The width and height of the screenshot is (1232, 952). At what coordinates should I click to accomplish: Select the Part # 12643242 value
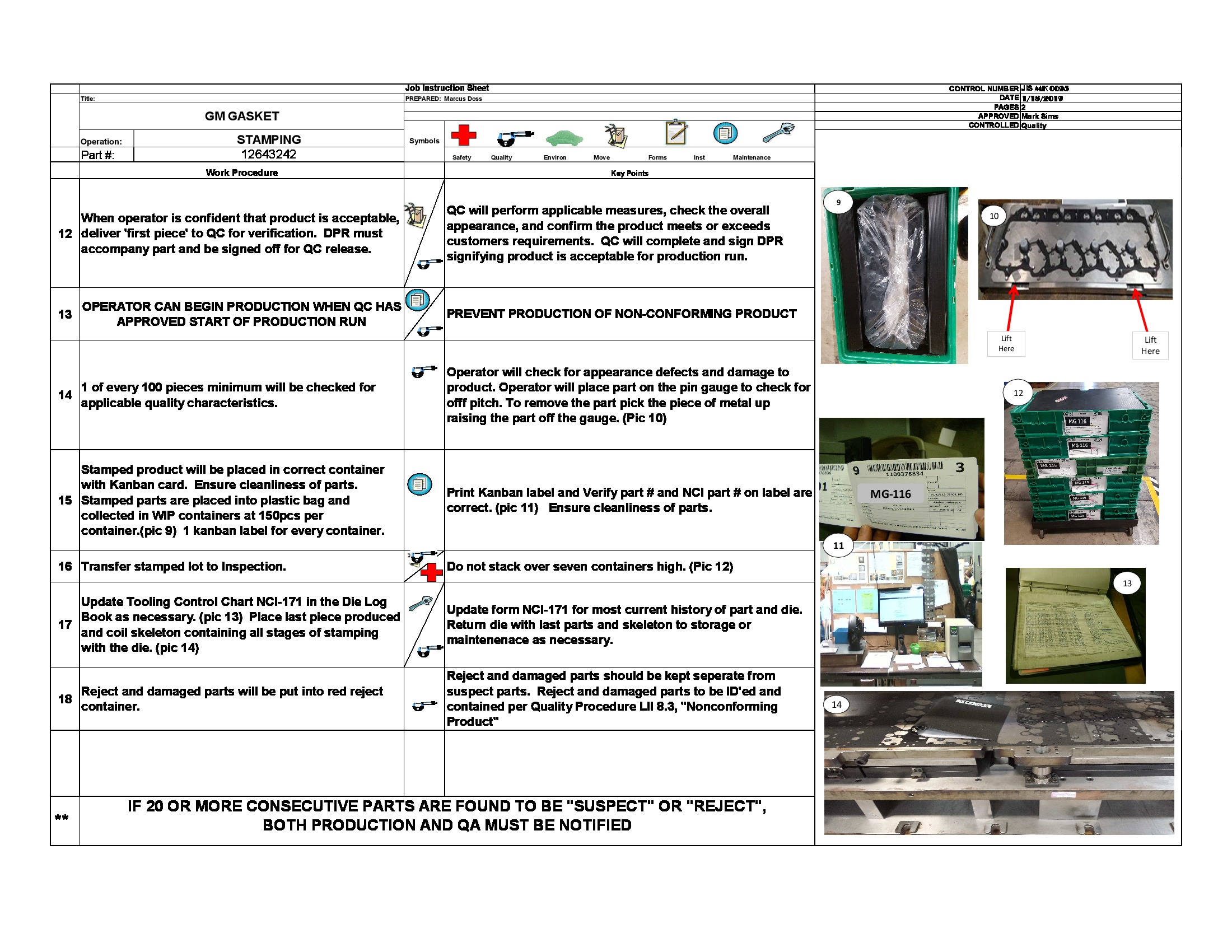[x=268, y=154]
